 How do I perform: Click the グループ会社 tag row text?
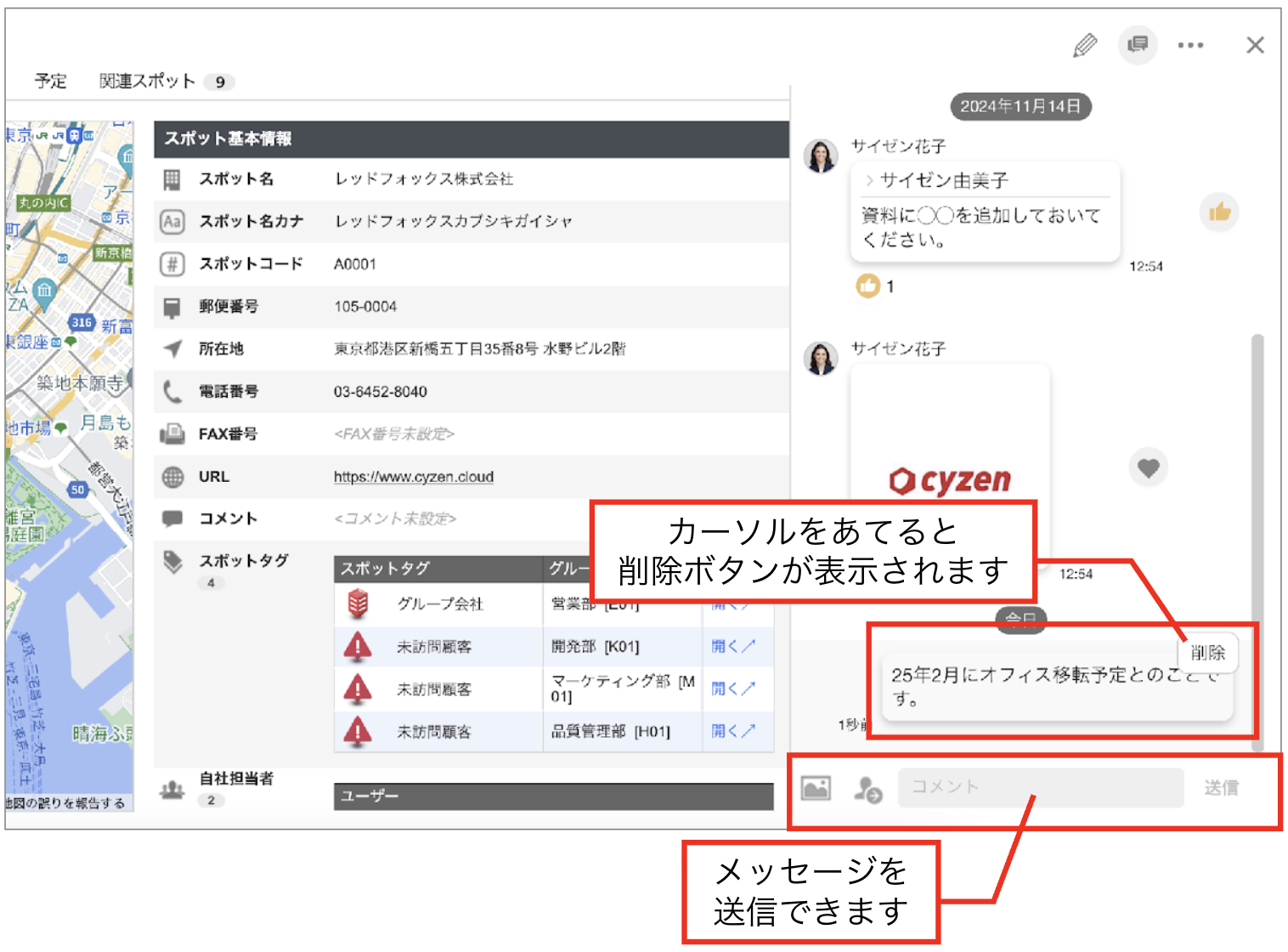(440, 604)
